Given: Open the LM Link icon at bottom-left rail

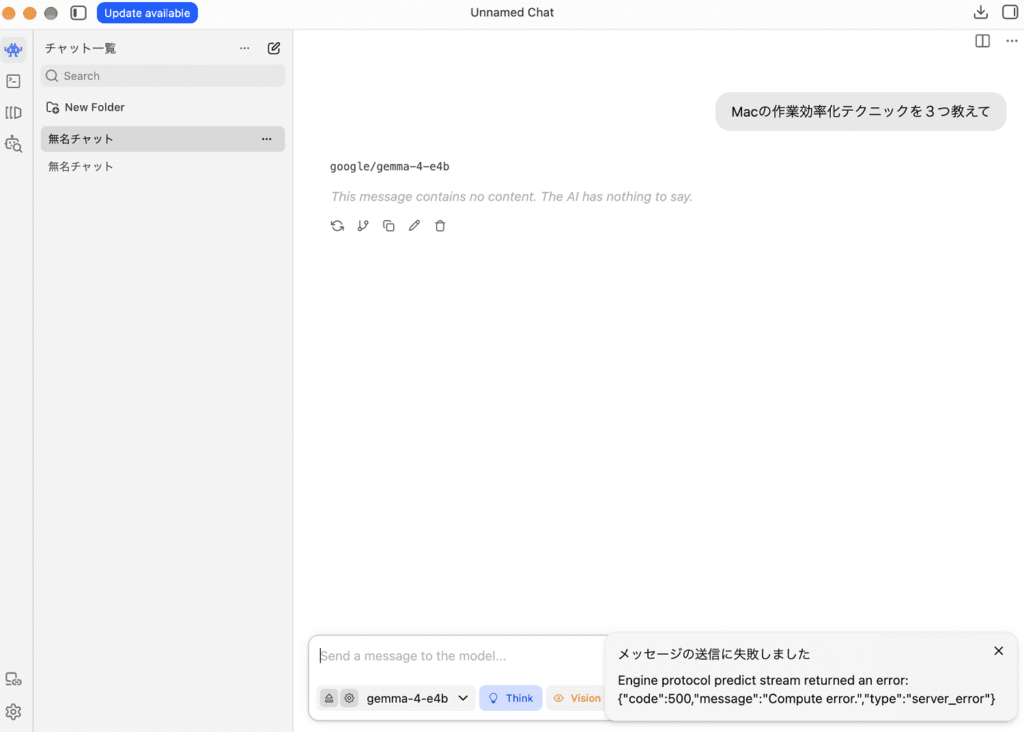Looking at the screenshot, I should point(13,679).
